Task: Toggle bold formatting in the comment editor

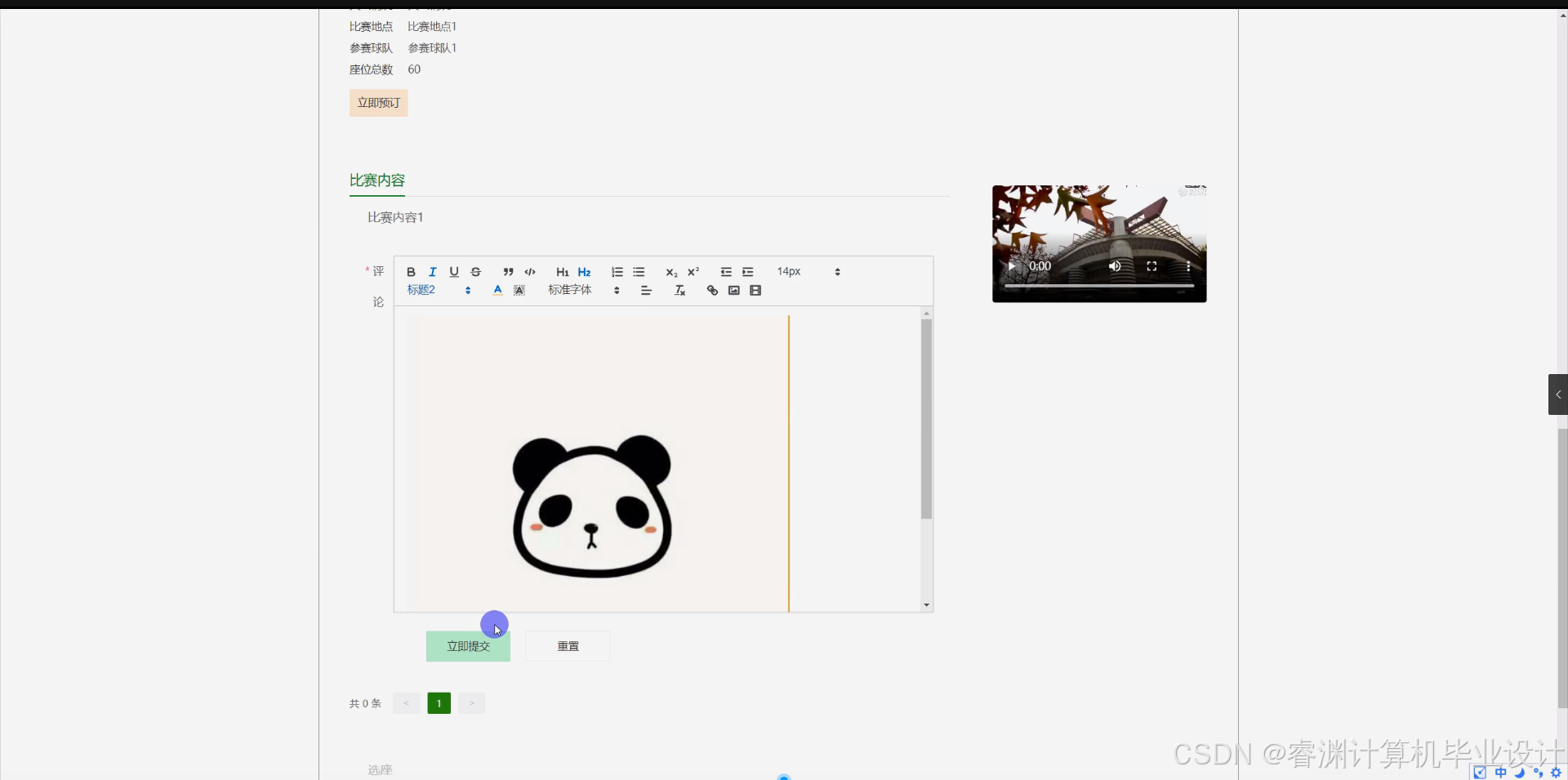Action: (x=411, y=272)
